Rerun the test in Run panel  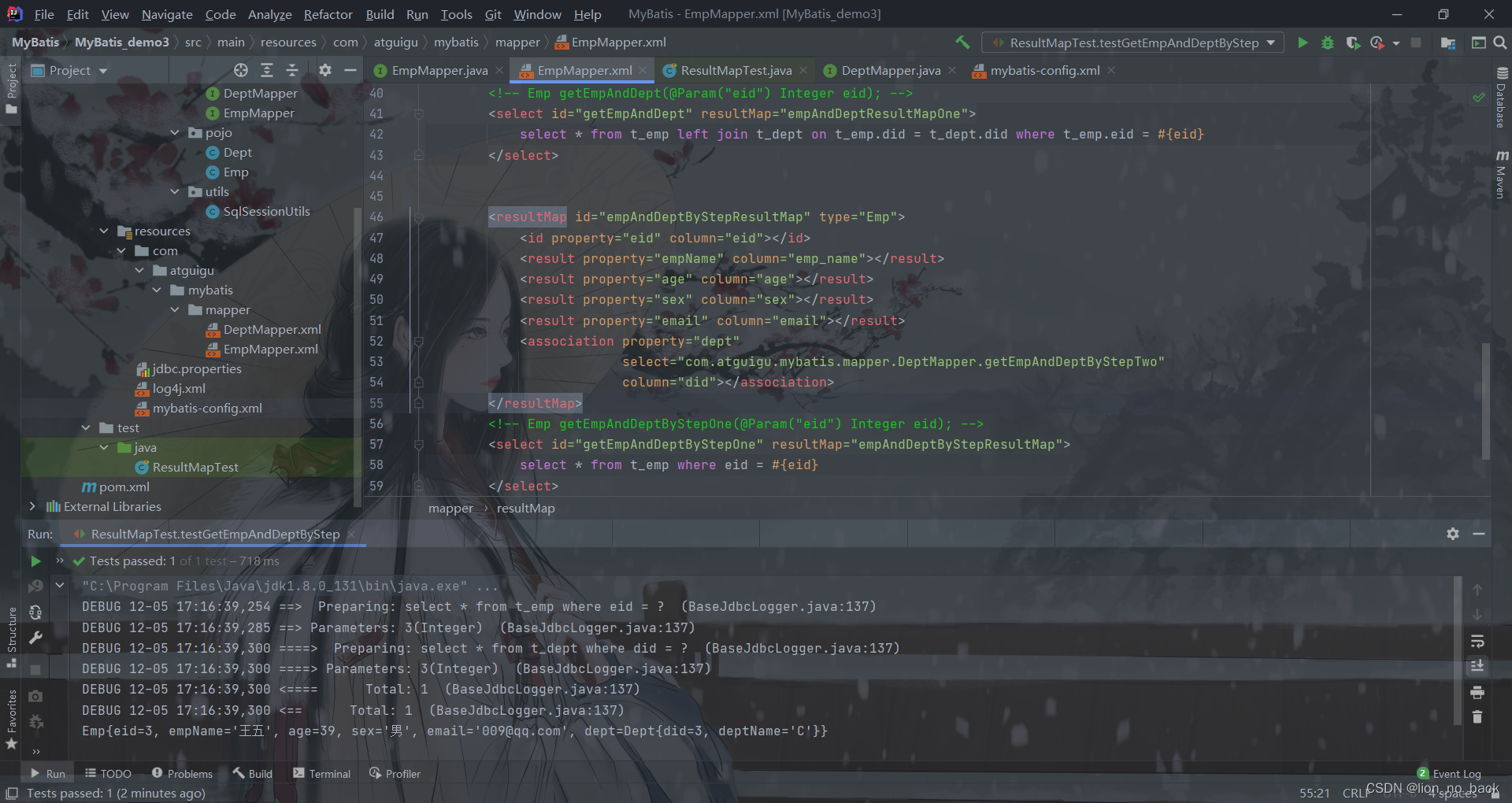click(35, 561)
